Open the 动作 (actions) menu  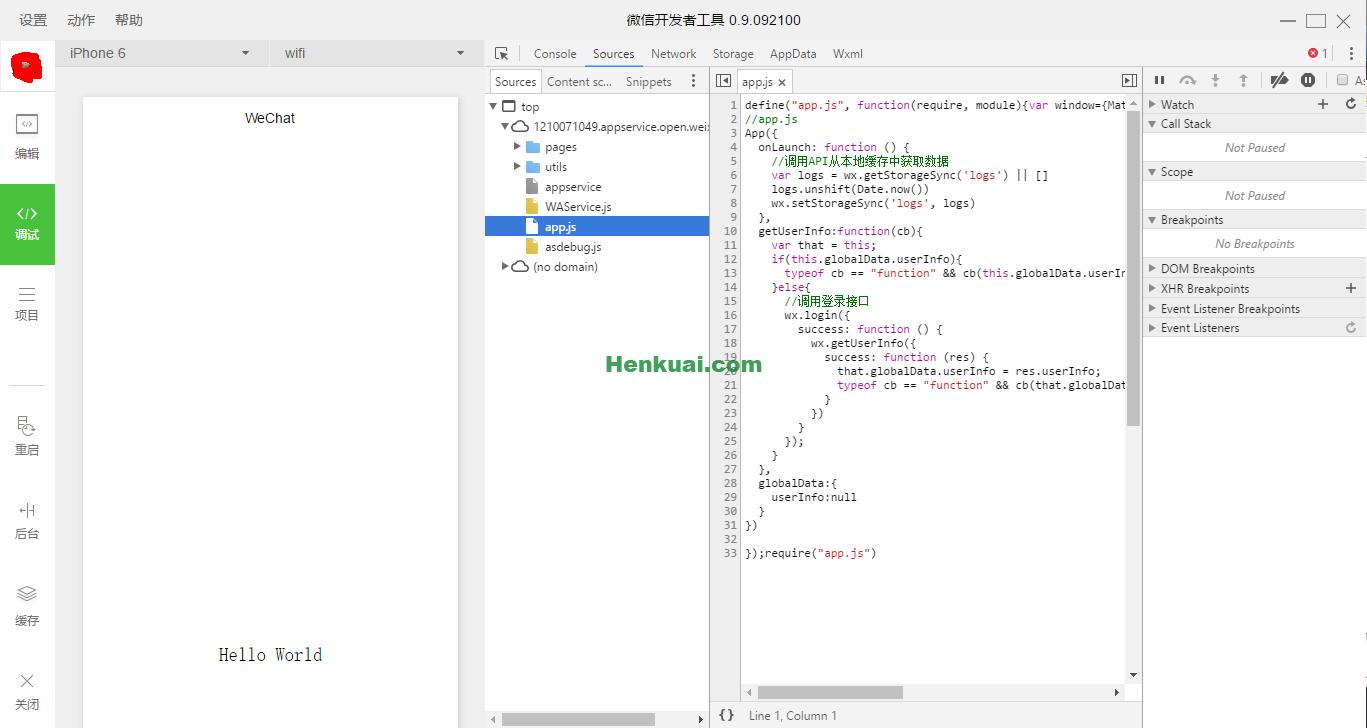pos(81,20)
